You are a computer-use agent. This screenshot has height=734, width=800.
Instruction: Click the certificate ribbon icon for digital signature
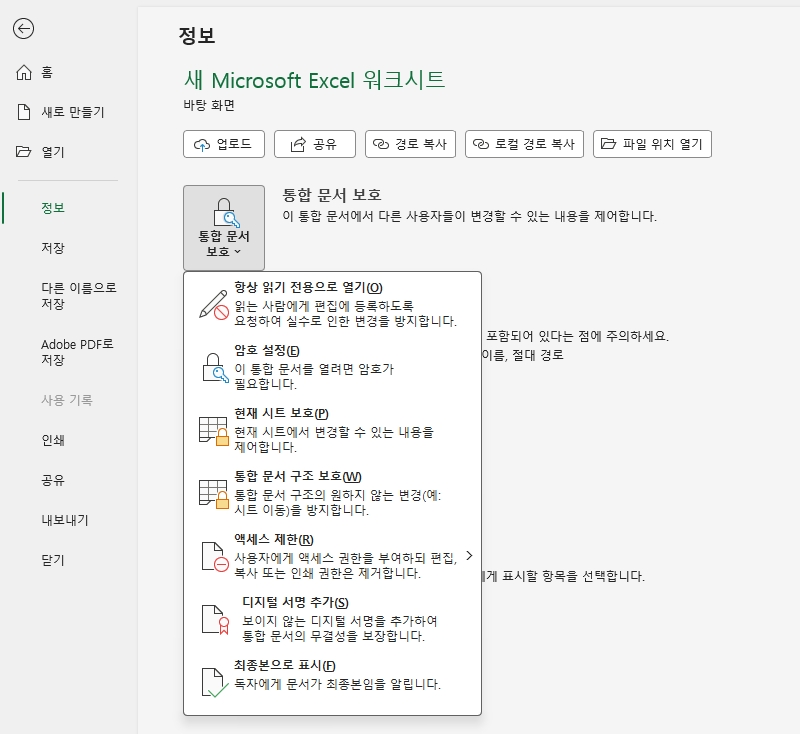tap(215, 620)
